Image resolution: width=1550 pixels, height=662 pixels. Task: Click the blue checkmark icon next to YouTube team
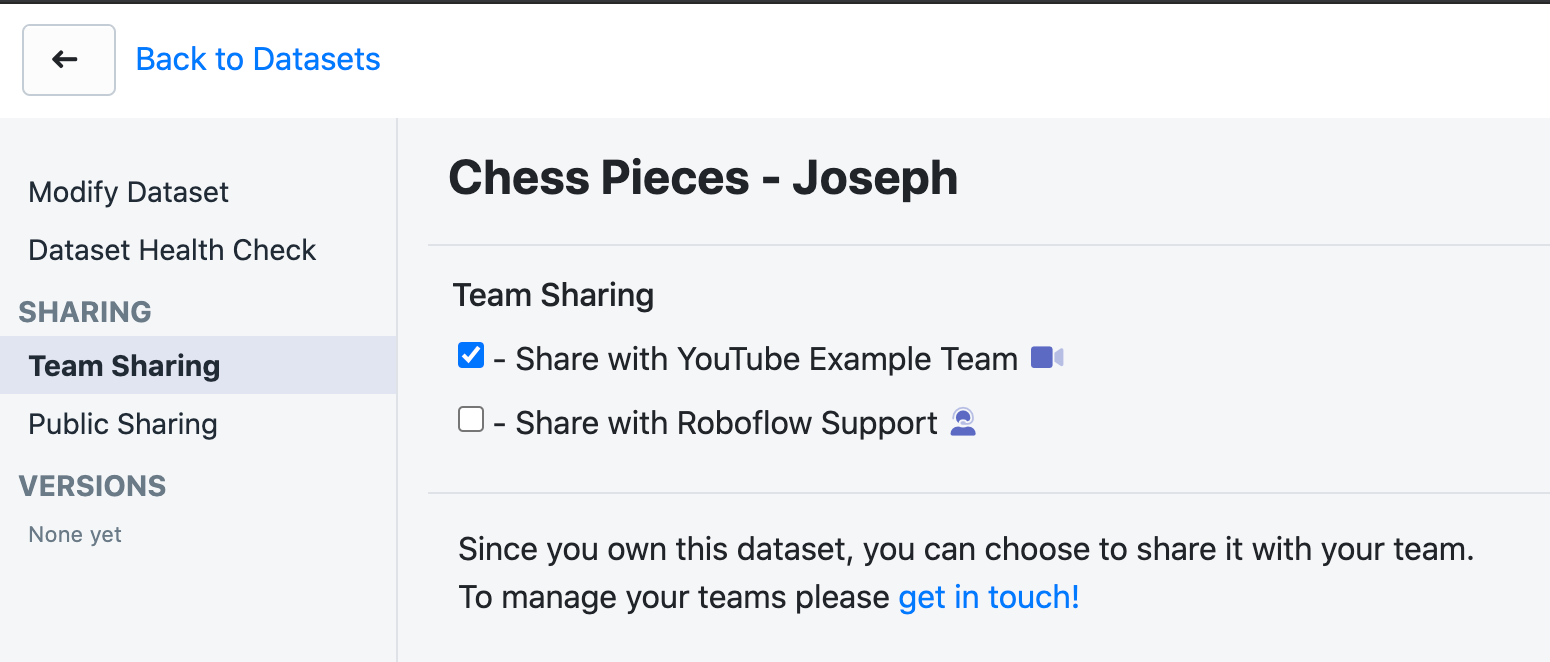tap(470, 354)
